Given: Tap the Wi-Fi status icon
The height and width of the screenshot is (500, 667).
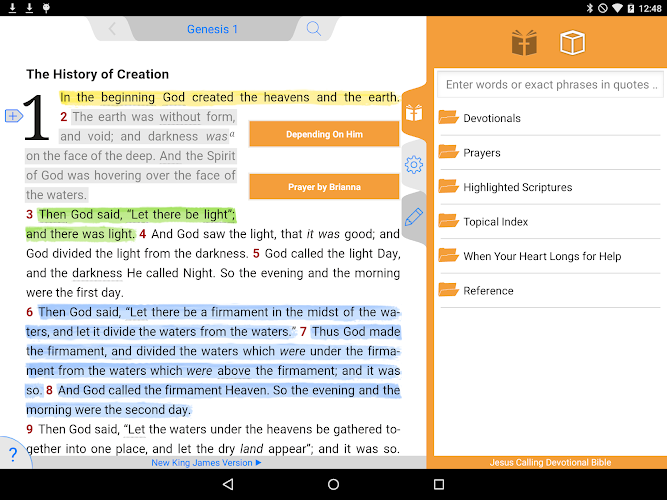Looking at the screenshot, I should pyautogui.click(x=617, y=8).
